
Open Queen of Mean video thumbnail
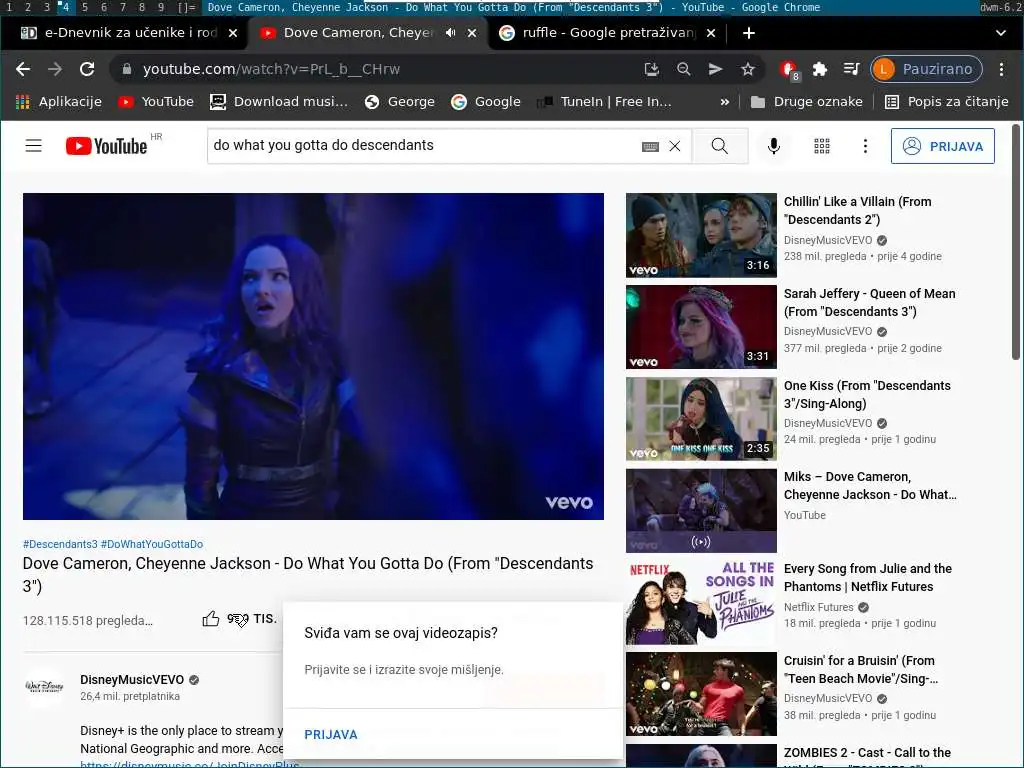pyautogui.click(x=701, y=327)
